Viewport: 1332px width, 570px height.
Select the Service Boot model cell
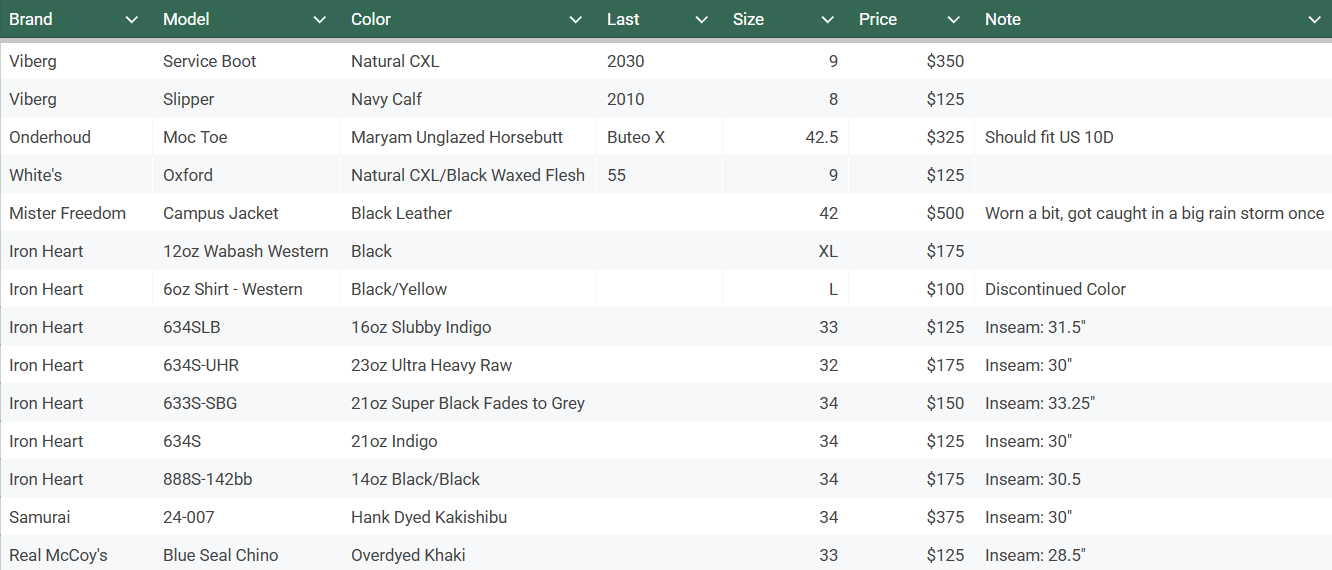246,61
